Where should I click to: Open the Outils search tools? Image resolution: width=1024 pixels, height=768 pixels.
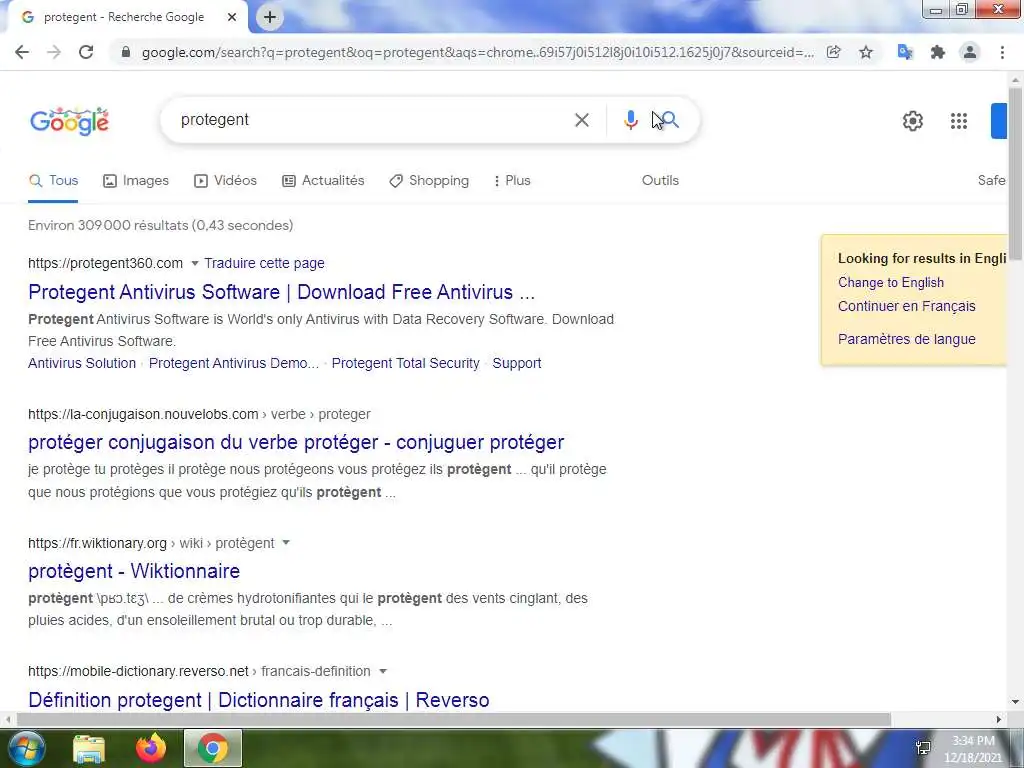[x=660, y=181]
